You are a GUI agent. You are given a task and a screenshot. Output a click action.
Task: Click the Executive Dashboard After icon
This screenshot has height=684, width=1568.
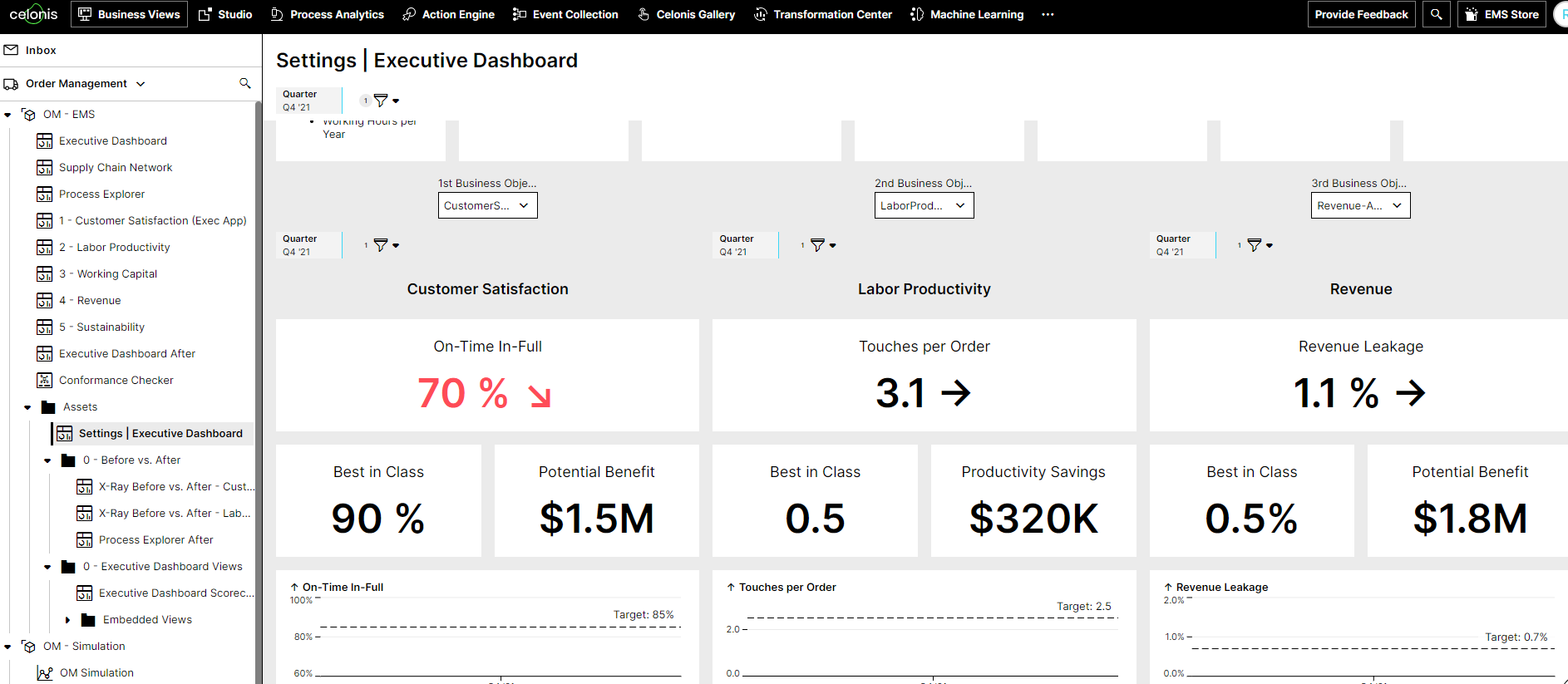[x=44, y=353]
